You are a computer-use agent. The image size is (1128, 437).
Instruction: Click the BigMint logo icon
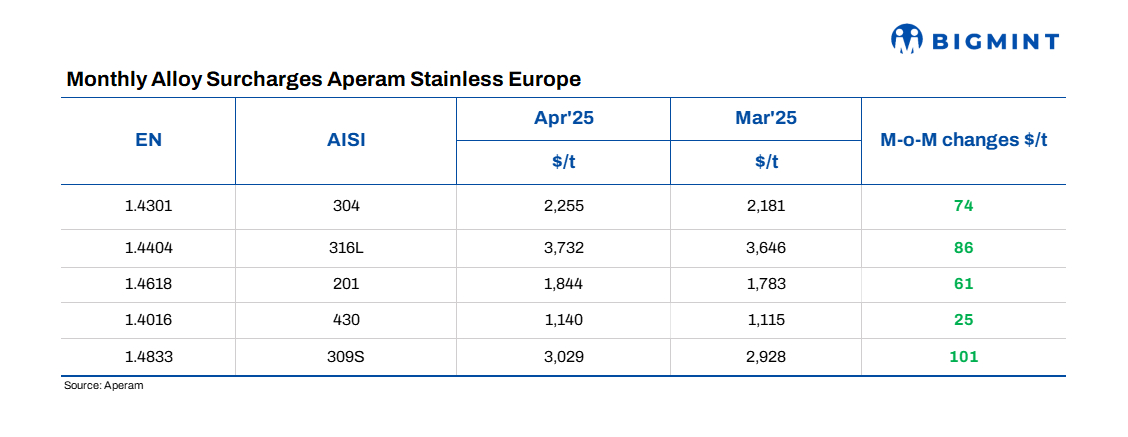pos(906,39)
